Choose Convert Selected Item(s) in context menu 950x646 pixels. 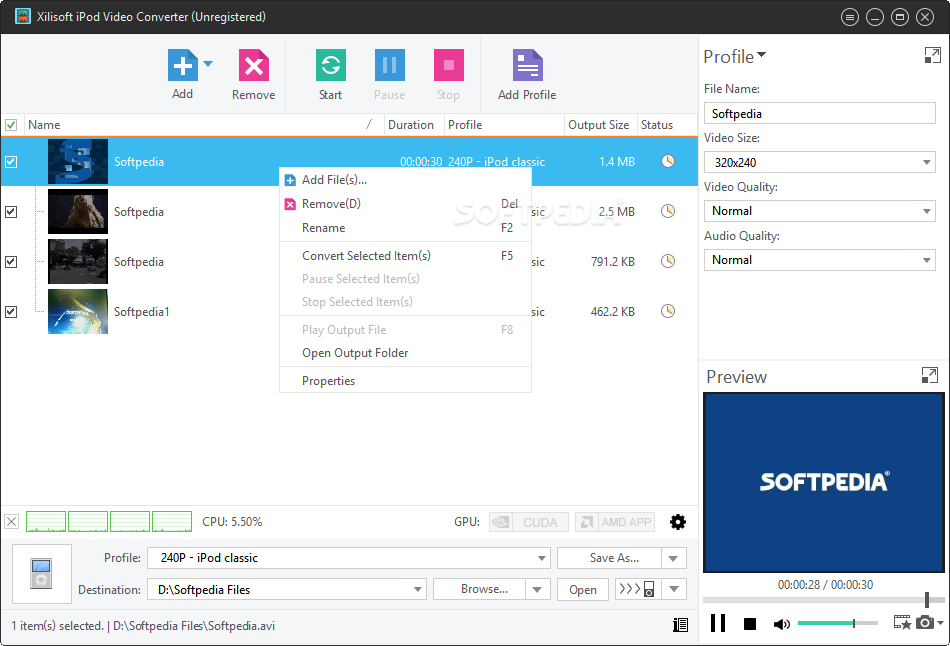[x=405, y=256]
